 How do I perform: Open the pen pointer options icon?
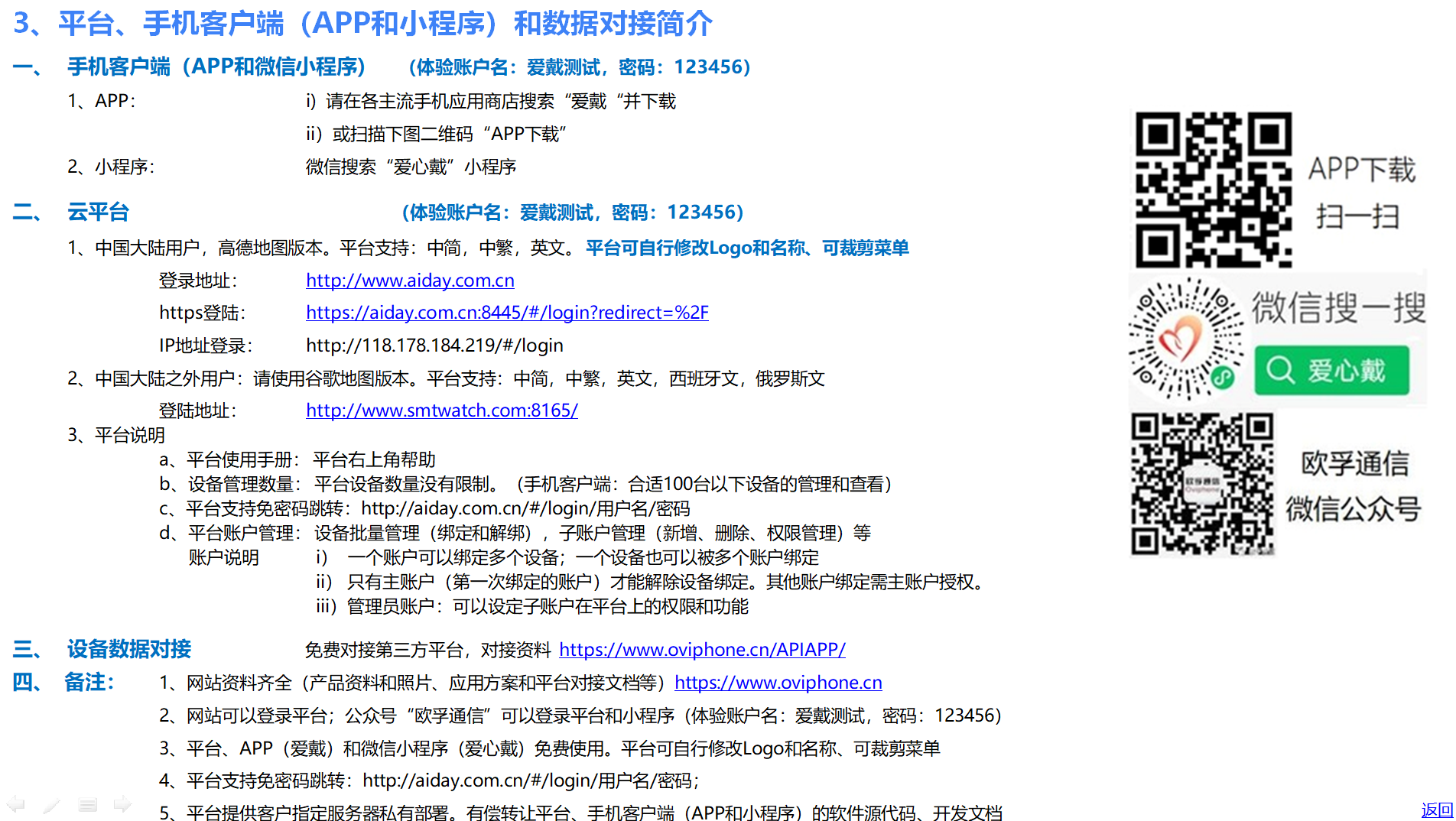coord(51,804)
